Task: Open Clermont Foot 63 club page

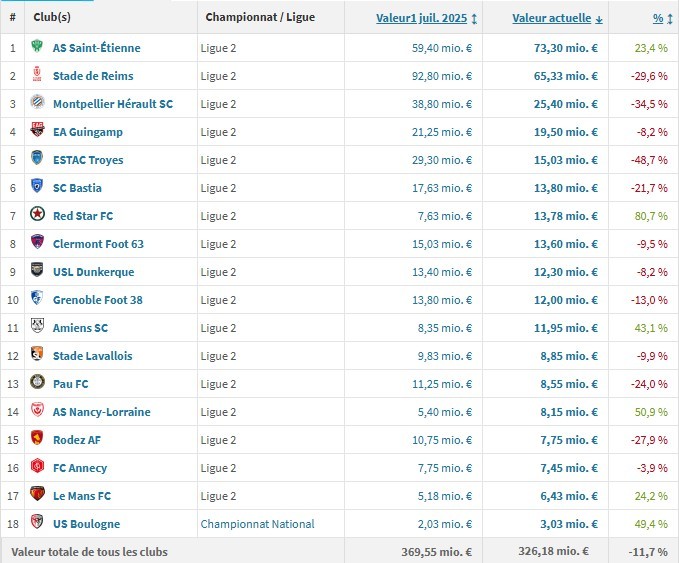Action: (98, 244)
